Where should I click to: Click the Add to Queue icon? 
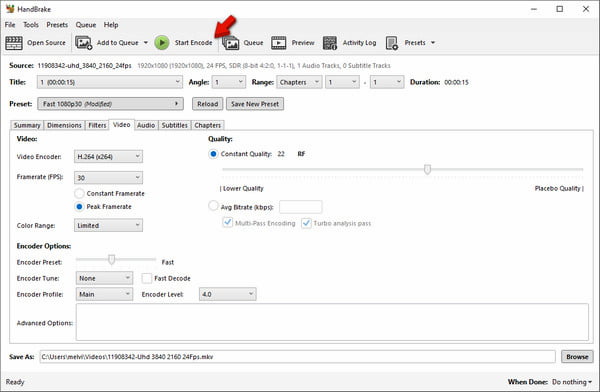83,43
